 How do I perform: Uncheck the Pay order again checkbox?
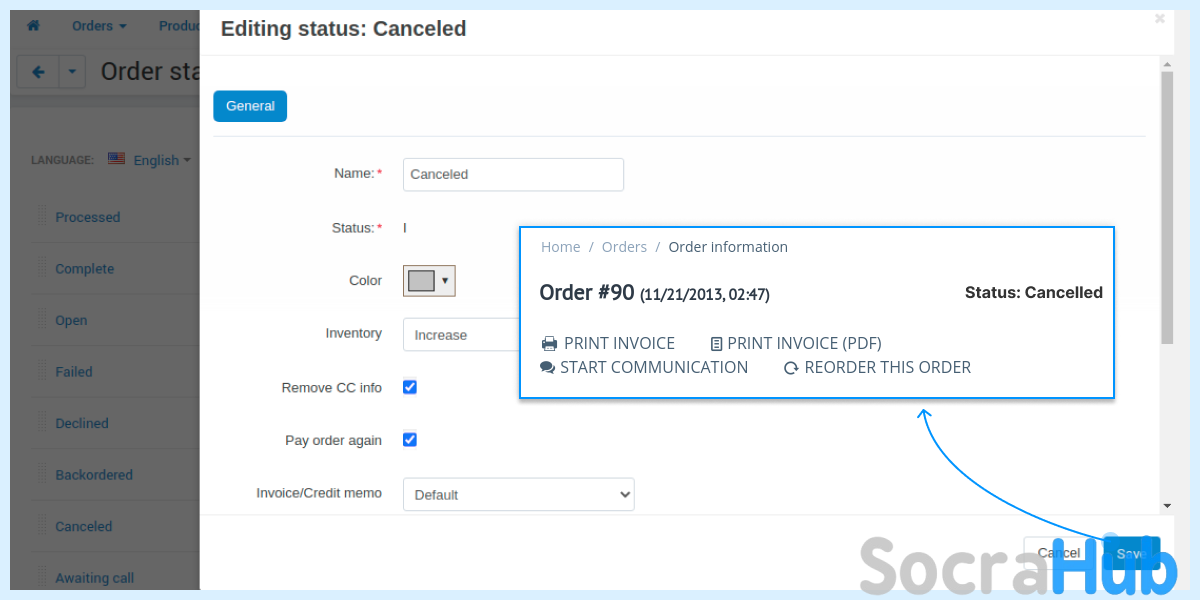click(410, 439)
